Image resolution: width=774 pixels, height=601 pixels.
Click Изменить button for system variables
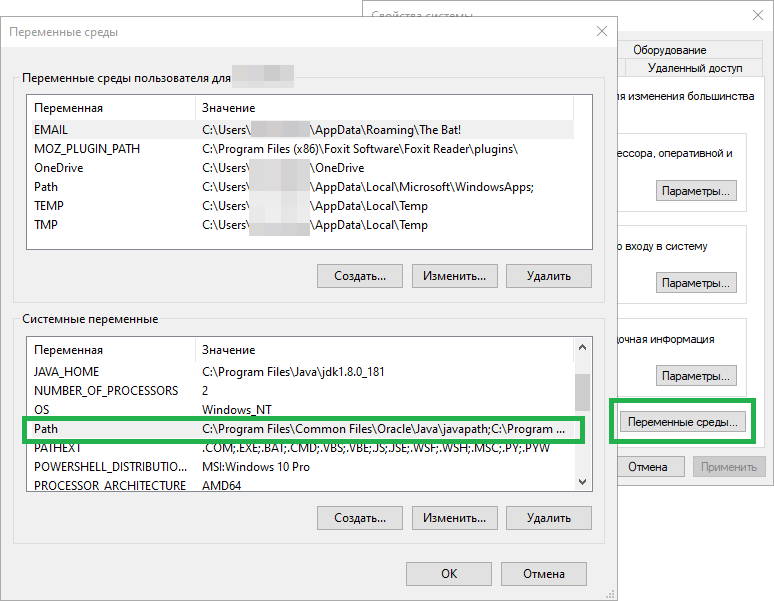click(454, 517)
